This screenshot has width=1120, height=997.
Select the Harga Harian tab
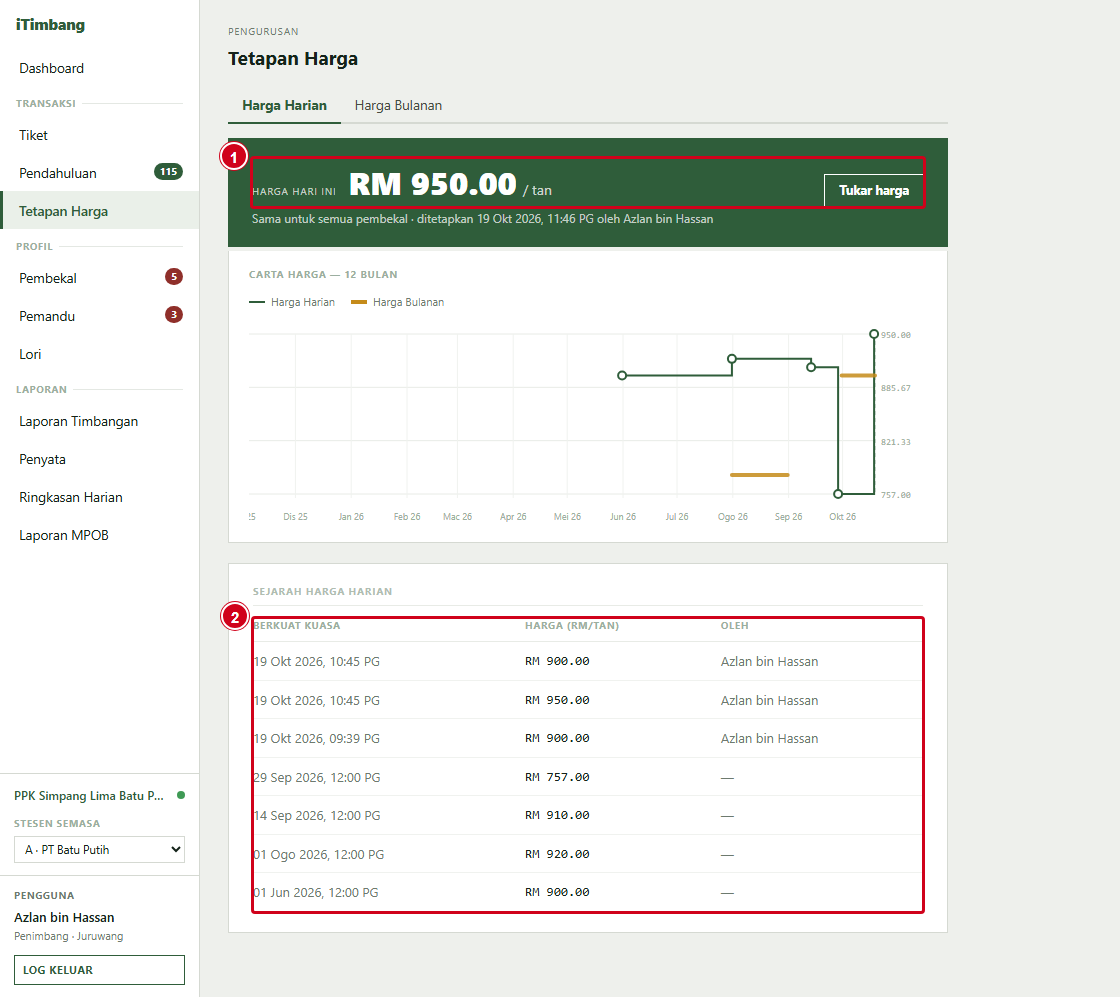pyautogui.click(x=284, y=106)
